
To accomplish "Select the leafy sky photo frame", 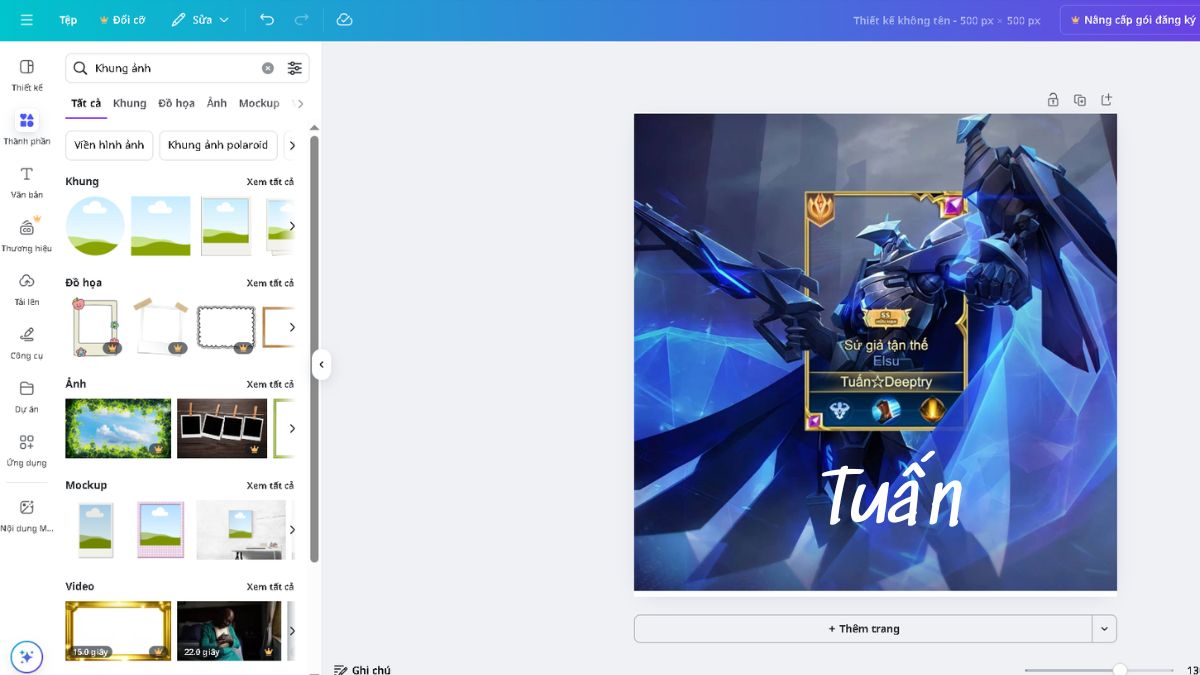I will 118,428.
